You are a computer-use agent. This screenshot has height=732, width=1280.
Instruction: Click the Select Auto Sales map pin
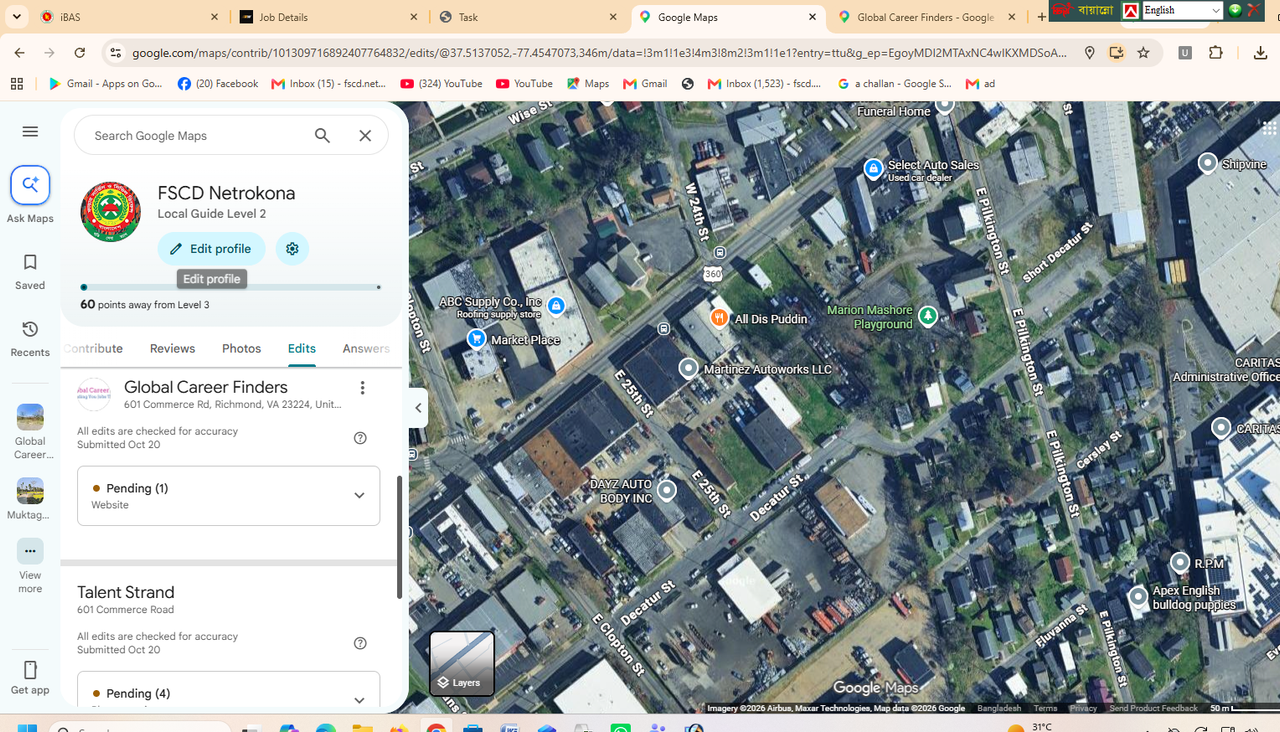(873, 169)
